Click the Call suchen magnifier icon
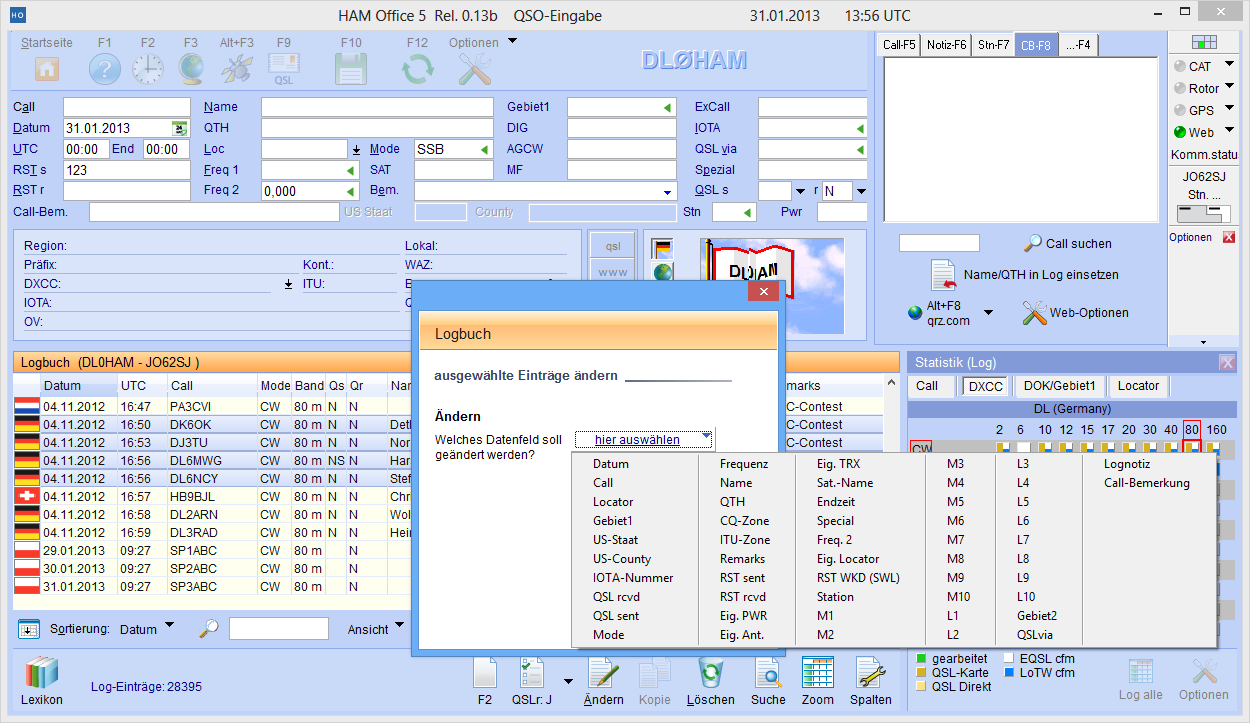The image size is (1250, 723). 1033,243
